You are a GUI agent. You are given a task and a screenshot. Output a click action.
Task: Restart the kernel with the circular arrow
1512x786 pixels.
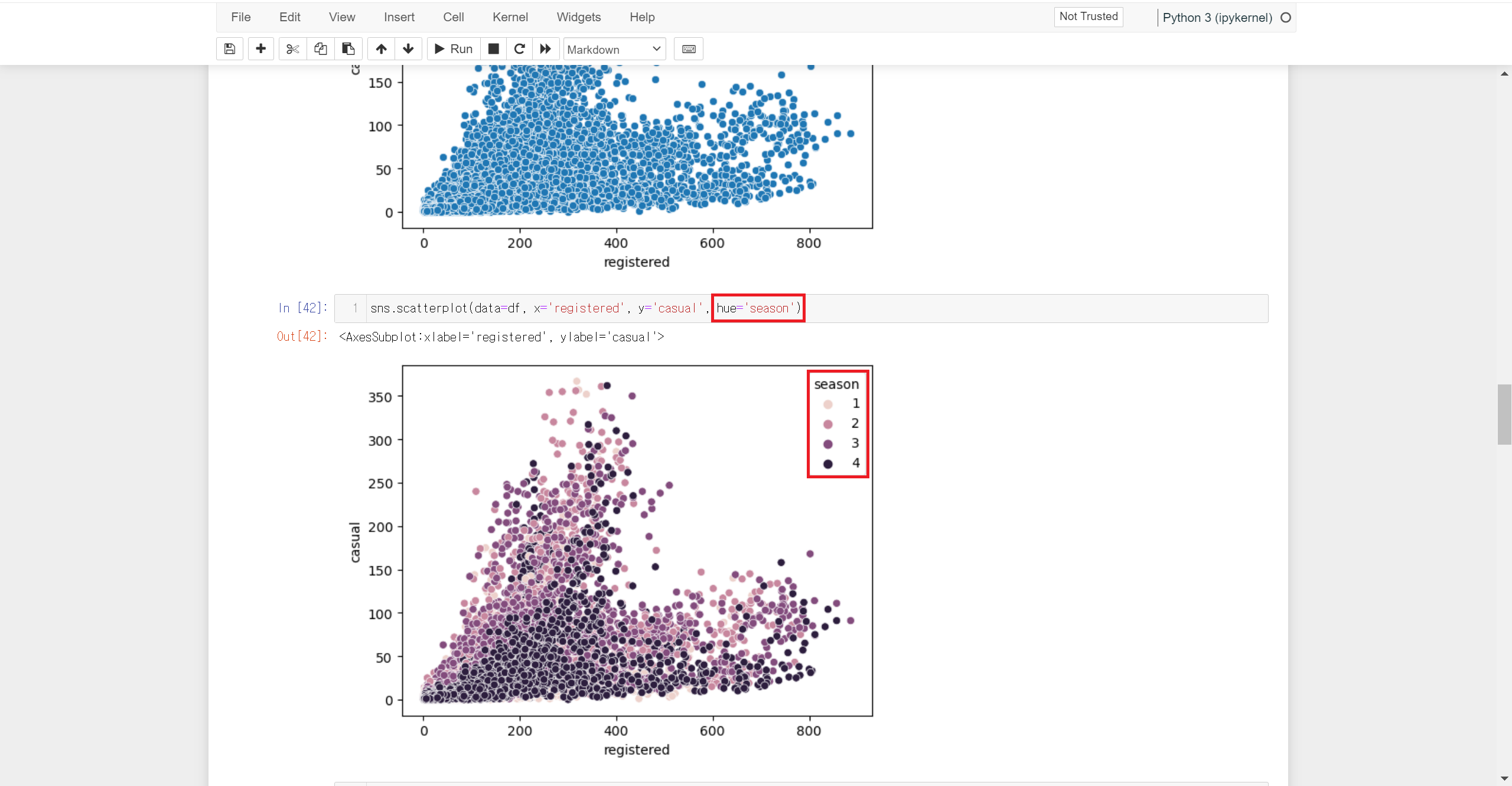[519, 49]
